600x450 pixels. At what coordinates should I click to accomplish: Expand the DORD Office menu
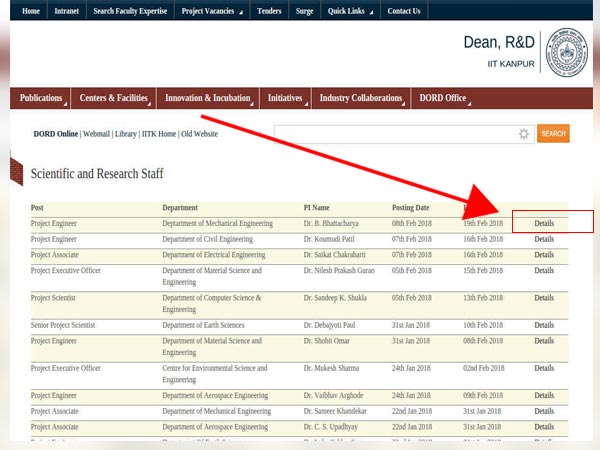[443, 98]
